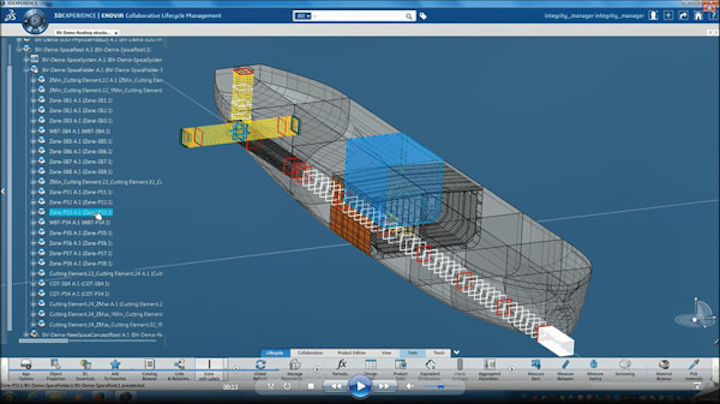Open the Design Table tool

[371, 369]
